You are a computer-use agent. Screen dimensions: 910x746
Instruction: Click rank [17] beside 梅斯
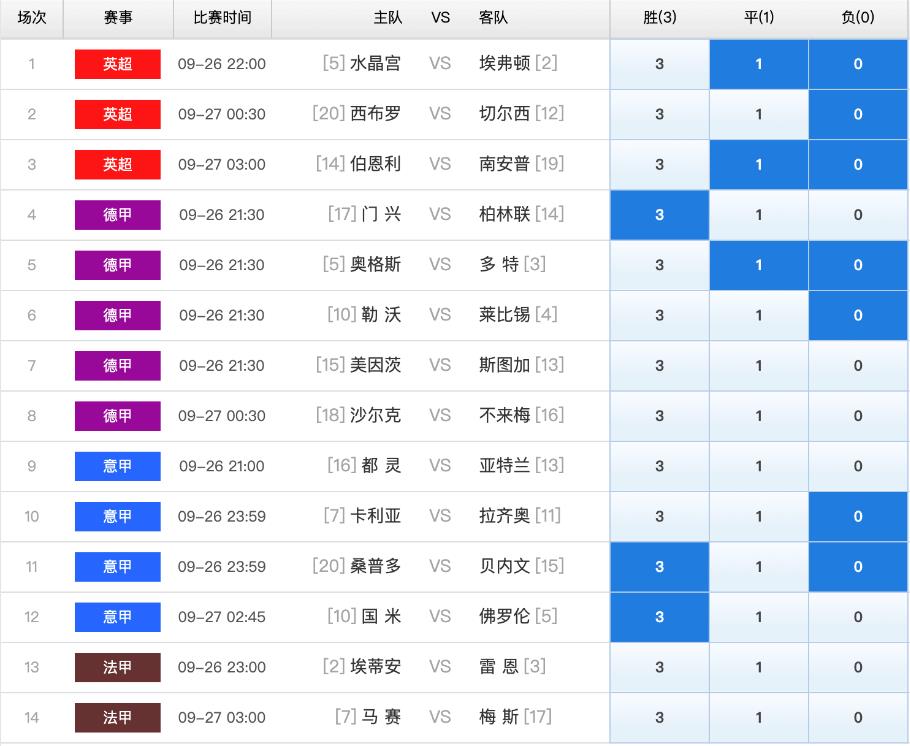point(537,716)
